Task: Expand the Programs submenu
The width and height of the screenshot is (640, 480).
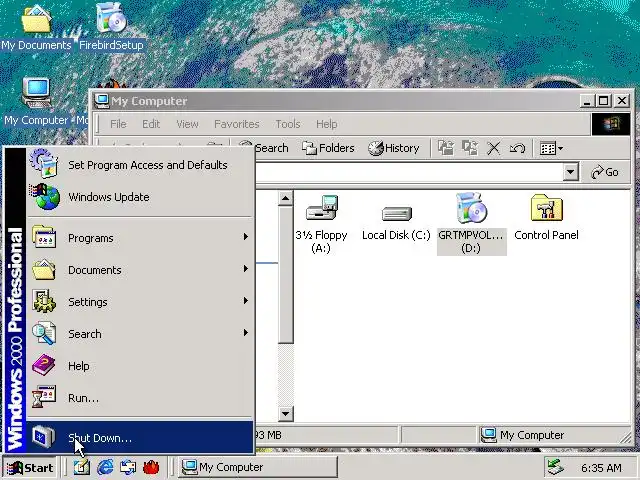Action: tap(140, 238)
